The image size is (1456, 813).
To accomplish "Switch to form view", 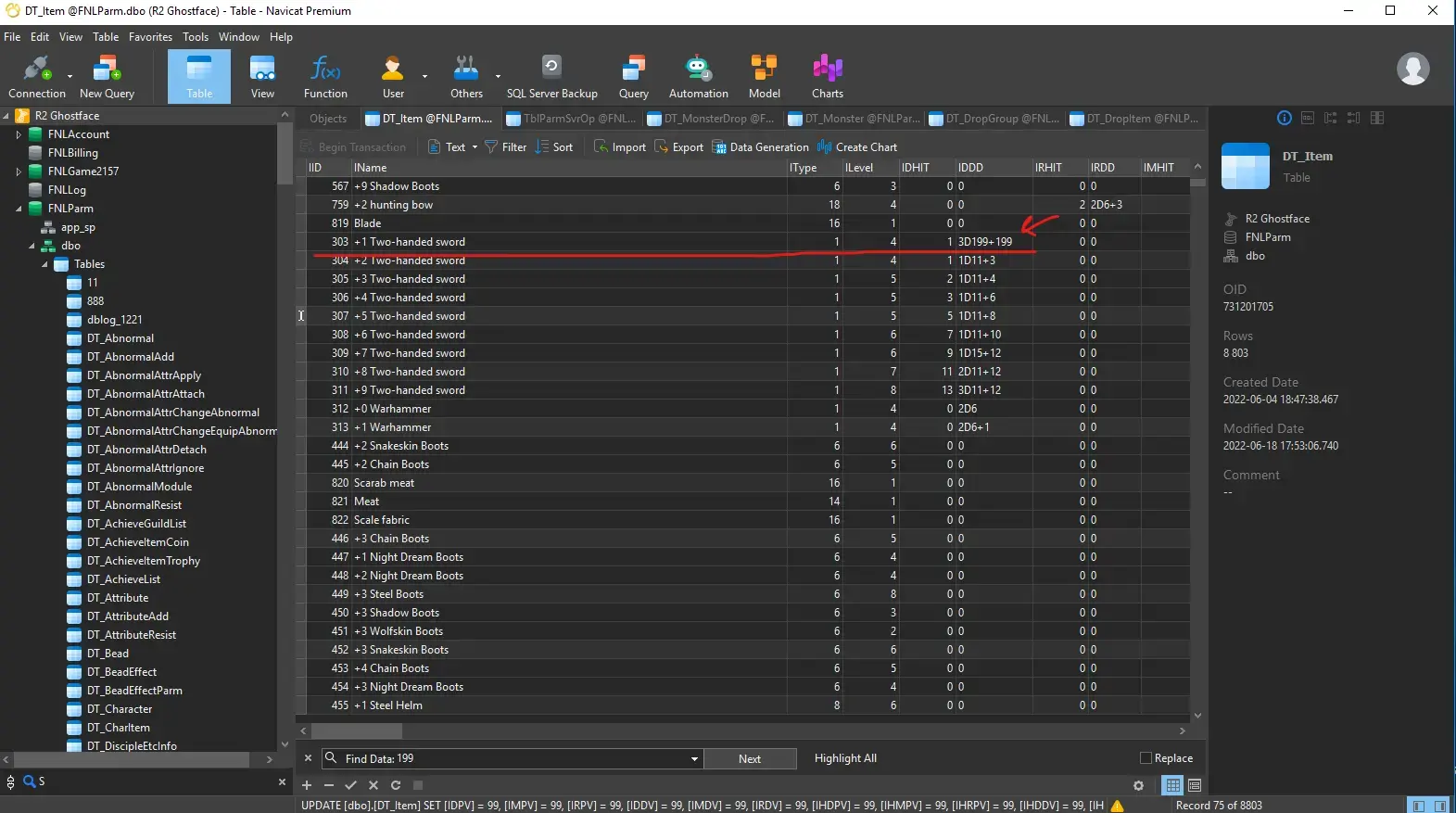I will 1195,785.
